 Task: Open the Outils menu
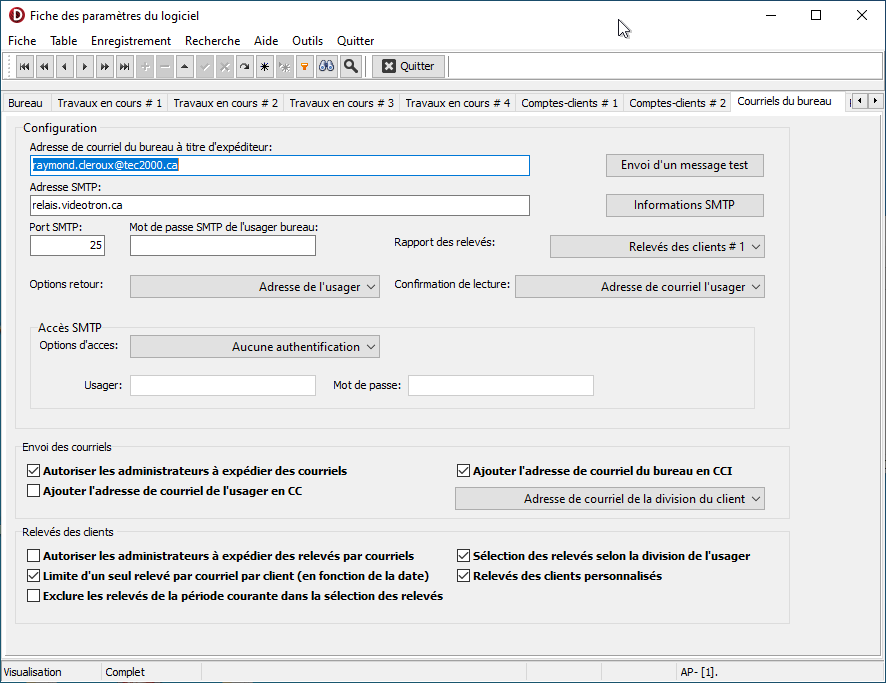(307, 41)
